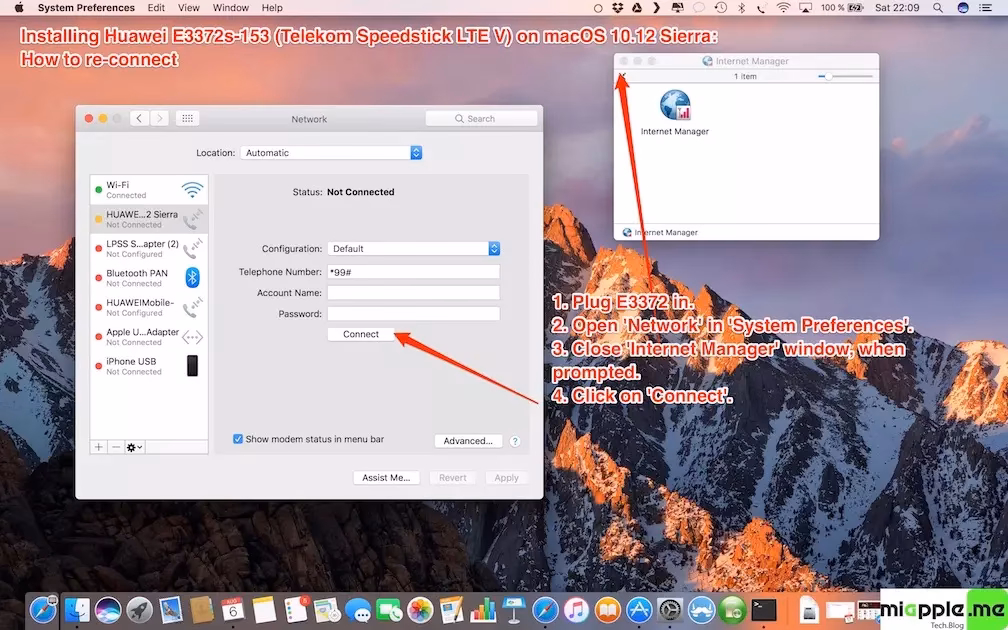This screenshot has height=630, width=1008.
Task: Open Google Drive menu bar icon
Action: click(636, 8)
